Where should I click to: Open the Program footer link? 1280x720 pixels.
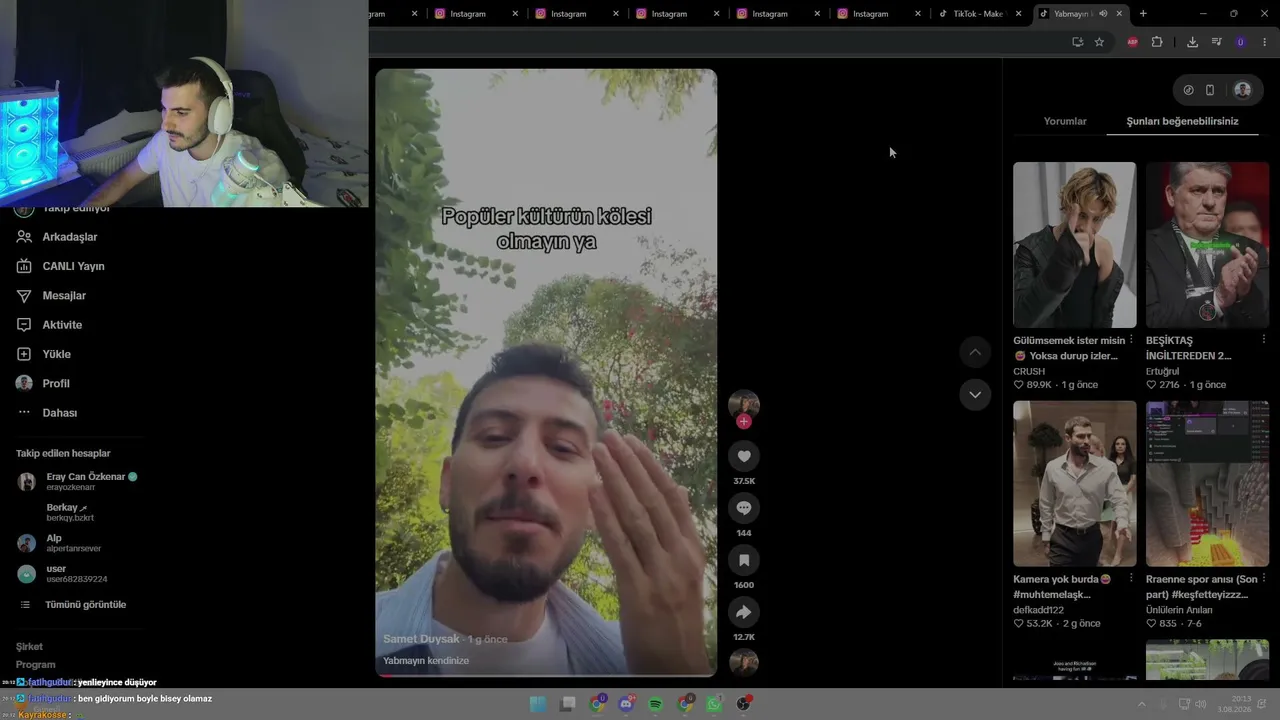click(35, 665)
